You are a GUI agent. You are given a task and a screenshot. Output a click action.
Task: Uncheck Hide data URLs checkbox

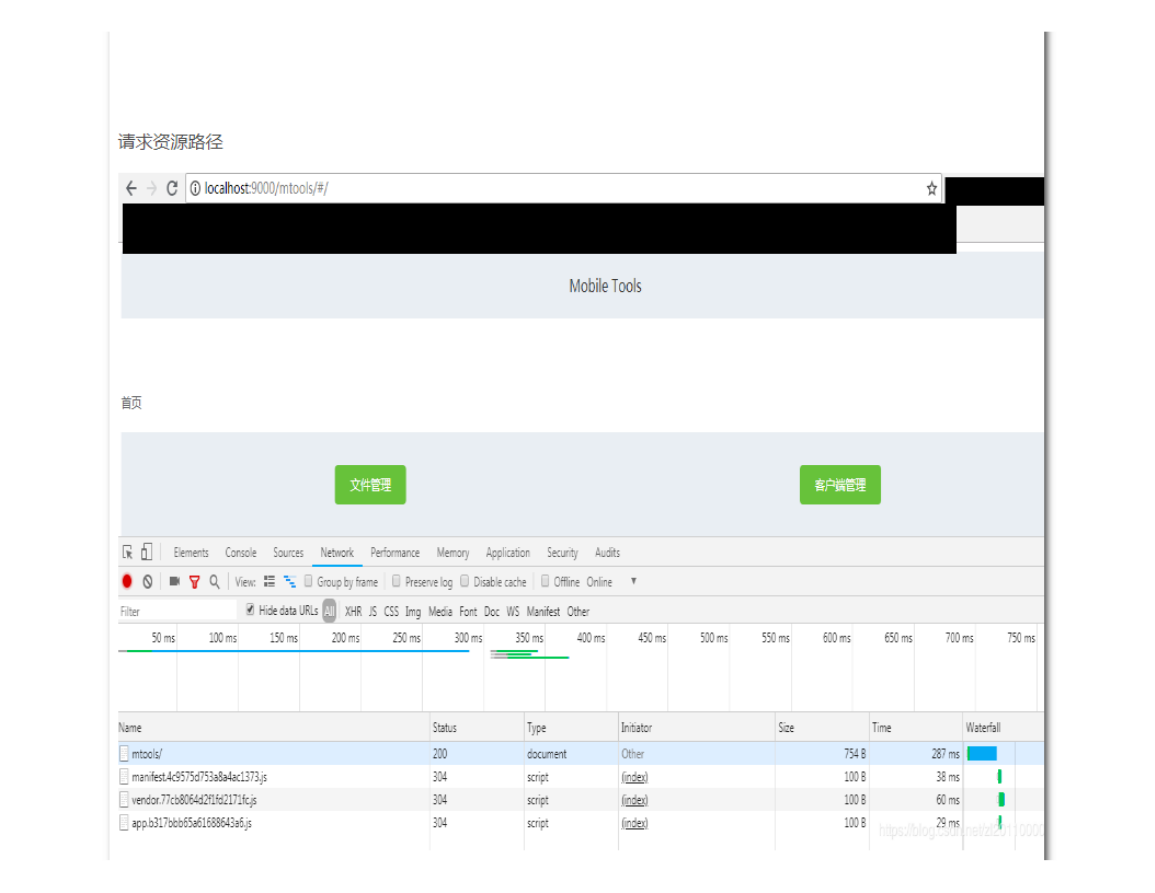click(x=250, y=609)
